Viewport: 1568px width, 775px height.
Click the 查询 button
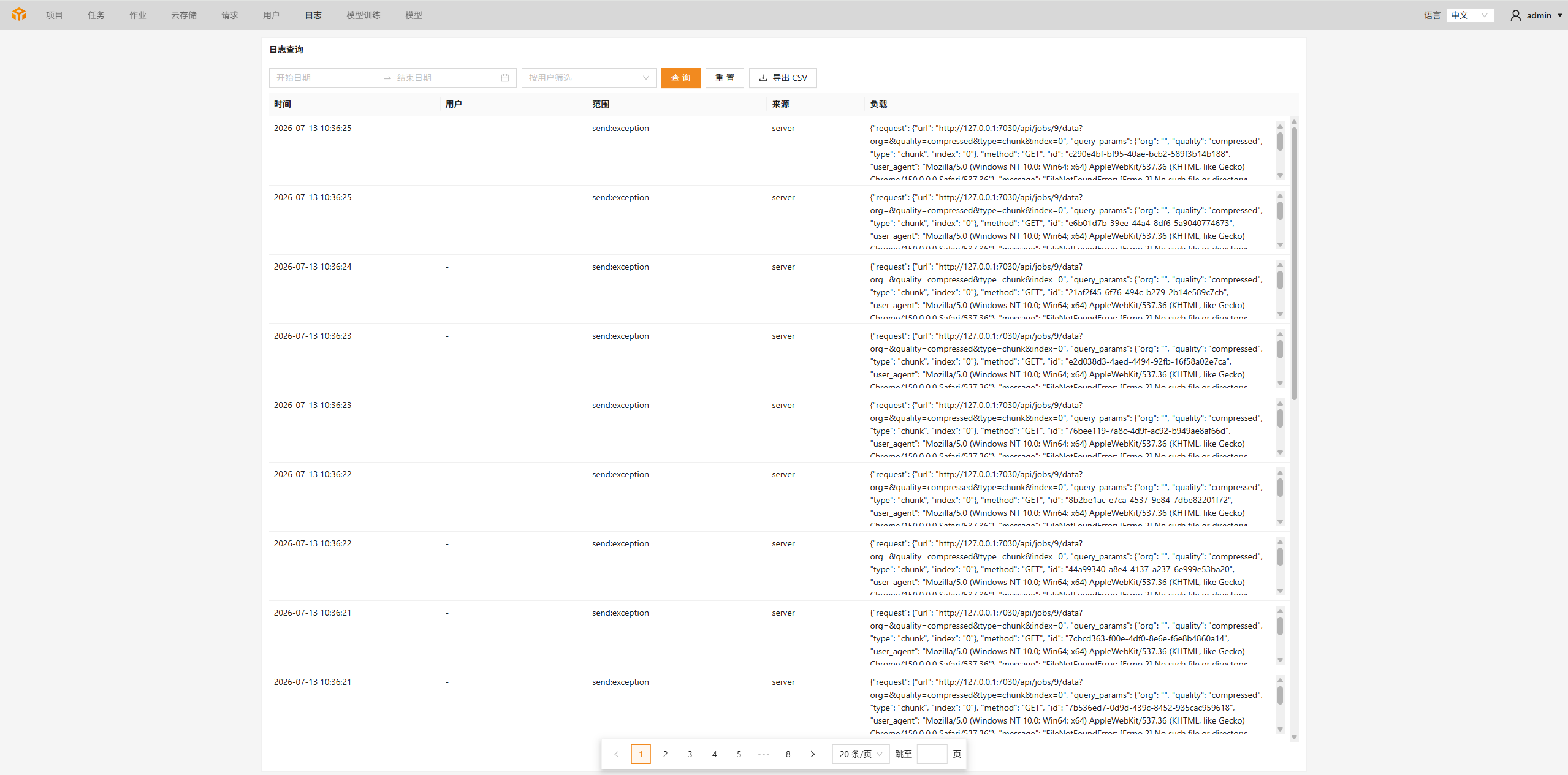[680, 78]
